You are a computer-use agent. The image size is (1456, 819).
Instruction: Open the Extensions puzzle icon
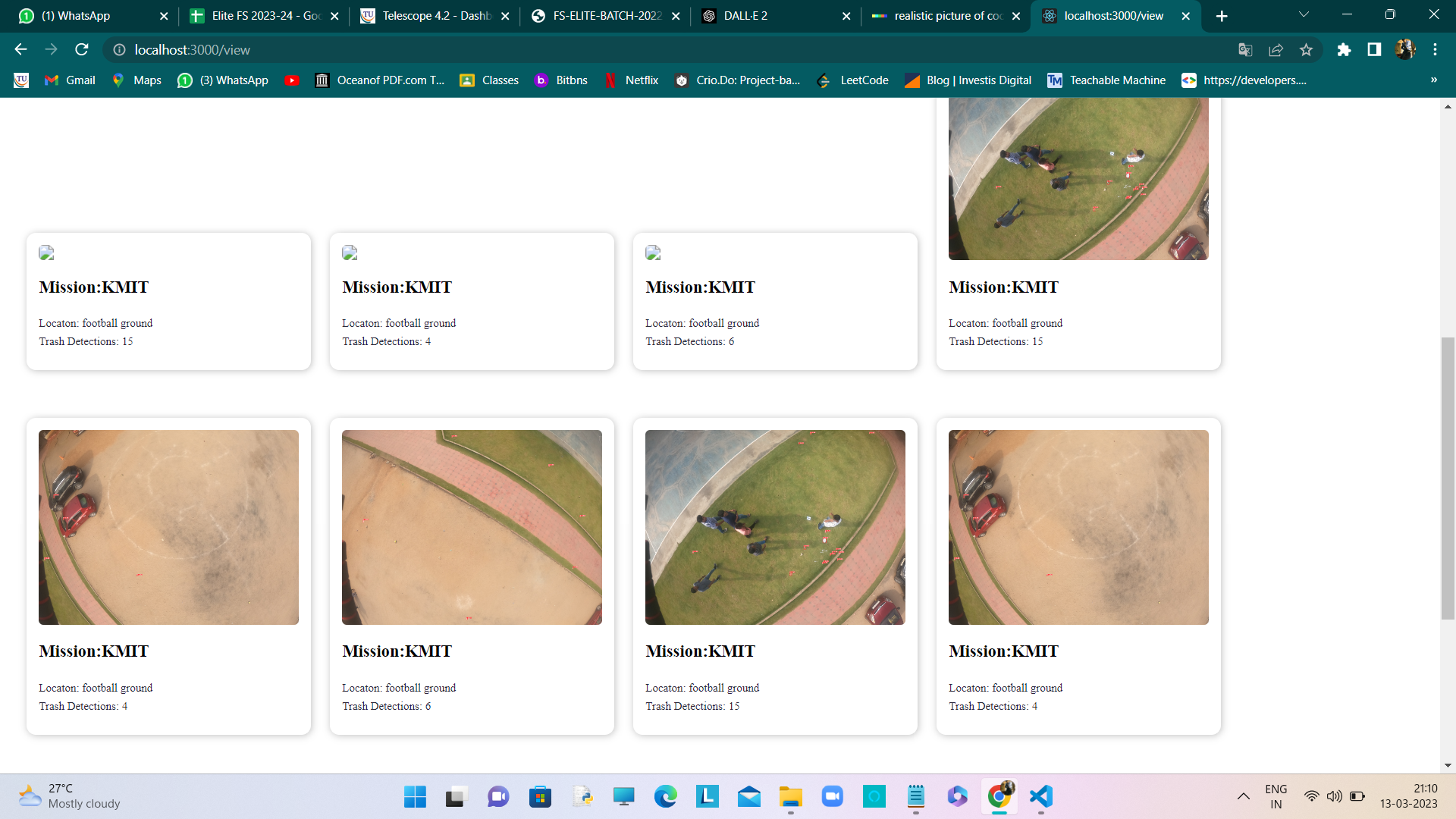pos(1344,49)
